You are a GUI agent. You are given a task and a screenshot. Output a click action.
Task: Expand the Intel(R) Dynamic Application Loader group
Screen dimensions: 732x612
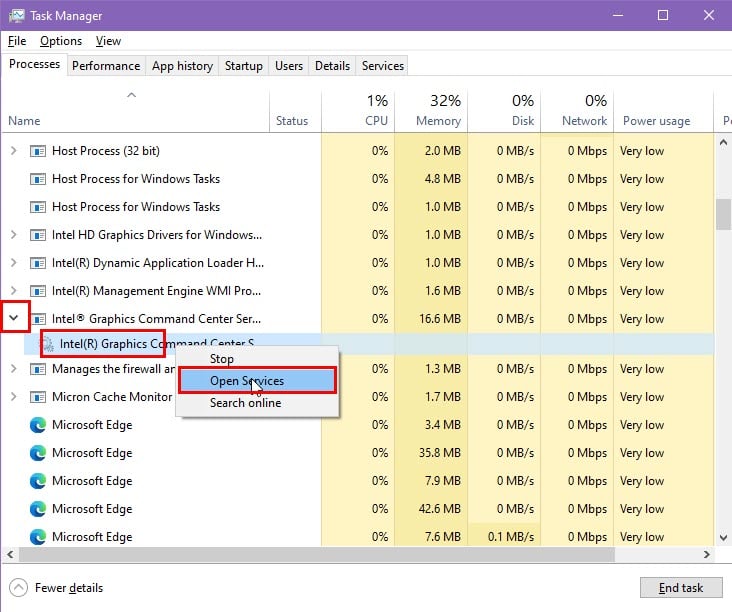tap(14, 263)
